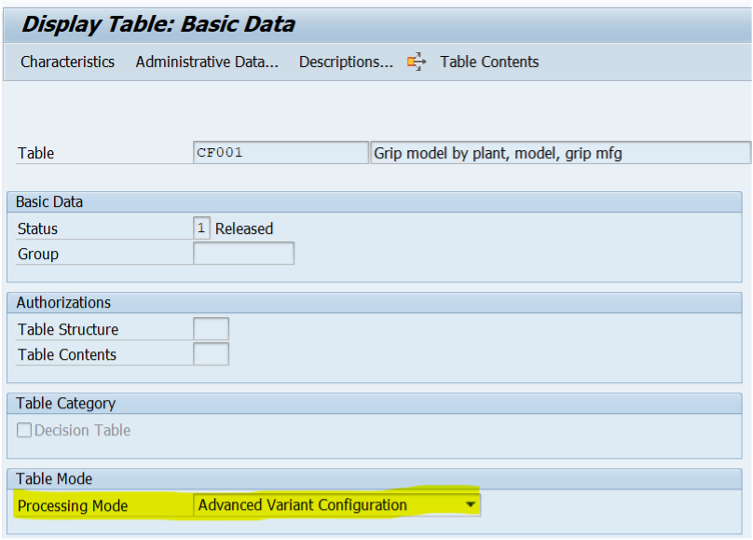The height and width of the screenshot is (540, 753).
Task: Select the Table Structure authorization field
Action: point(211,329)
